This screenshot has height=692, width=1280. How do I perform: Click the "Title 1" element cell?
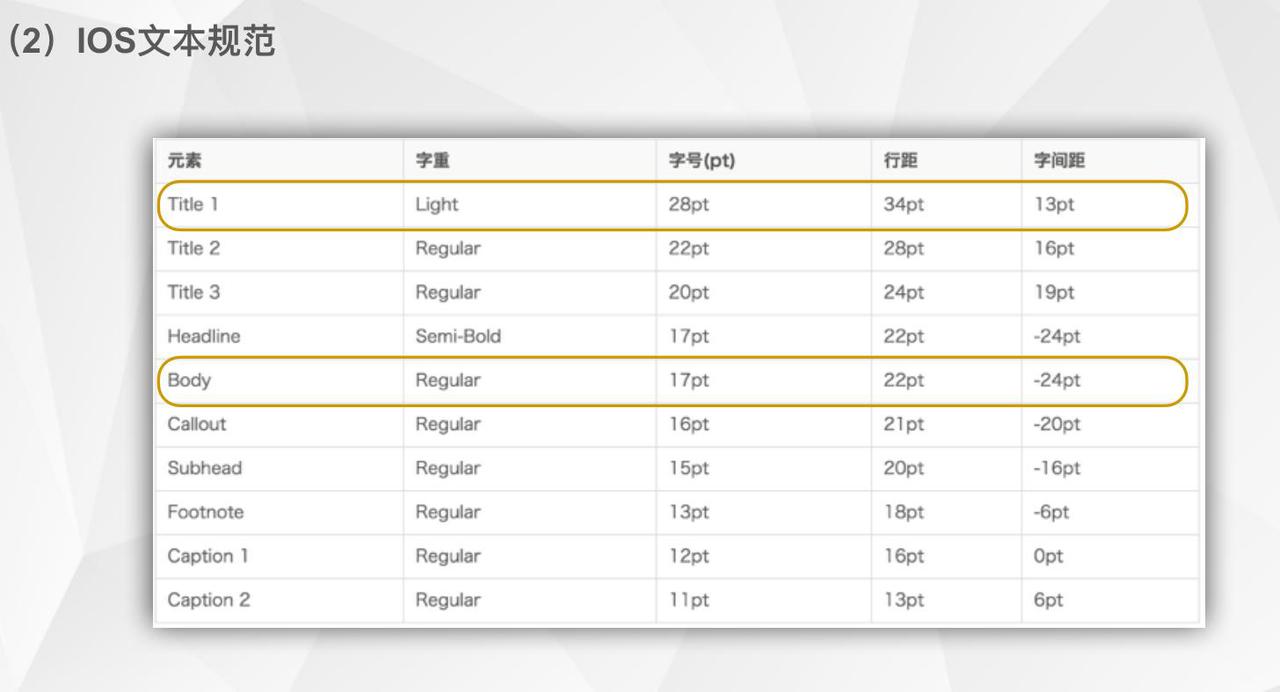point(193,205)
